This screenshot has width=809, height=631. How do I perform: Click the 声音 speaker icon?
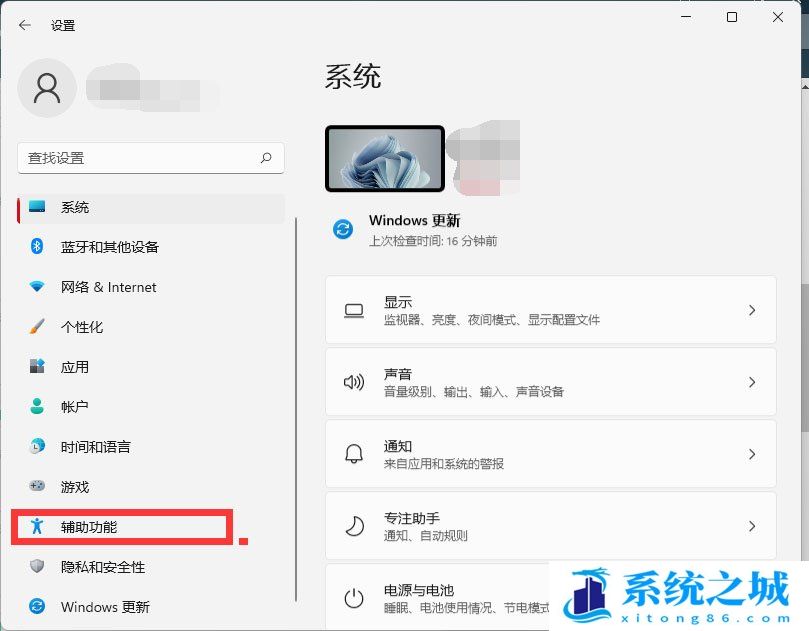pos(353,382)
